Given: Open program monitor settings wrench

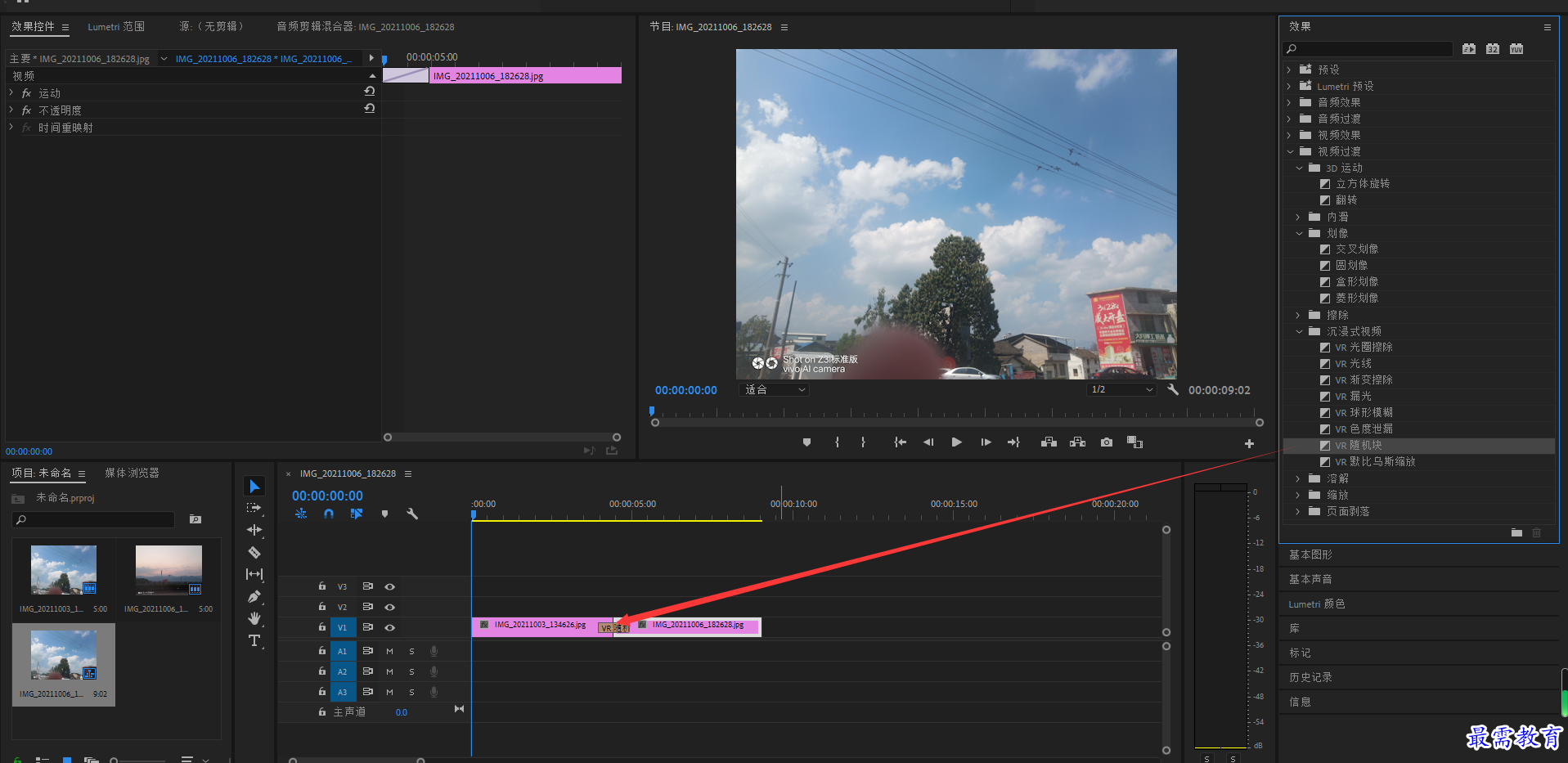Looking at the screenshot, I should [1173, 390].
